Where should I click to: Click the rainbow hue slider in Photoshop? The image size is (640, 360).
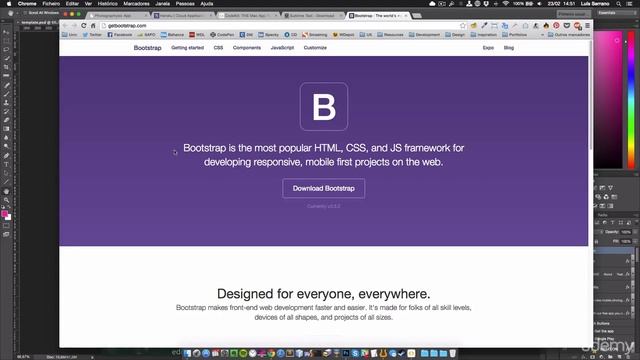coord(631,99)
